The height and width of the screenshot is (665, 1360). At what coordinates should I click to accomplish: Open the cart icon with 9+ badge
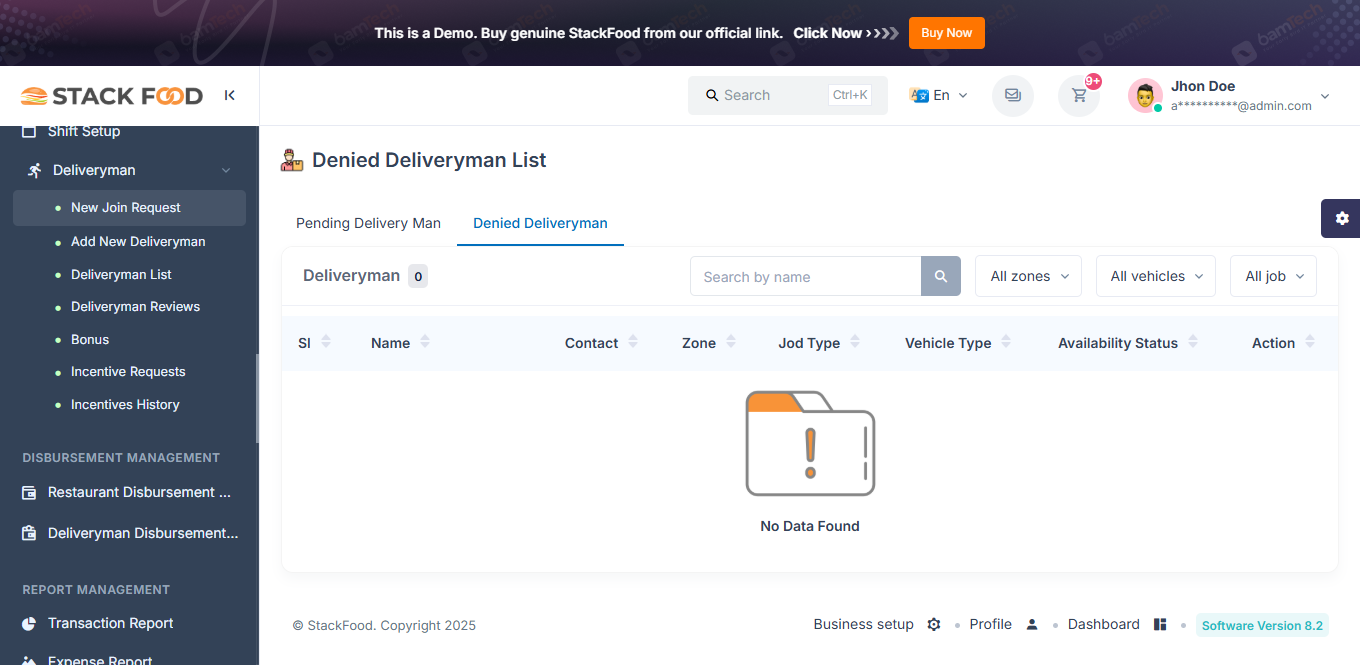point(1079,96)
